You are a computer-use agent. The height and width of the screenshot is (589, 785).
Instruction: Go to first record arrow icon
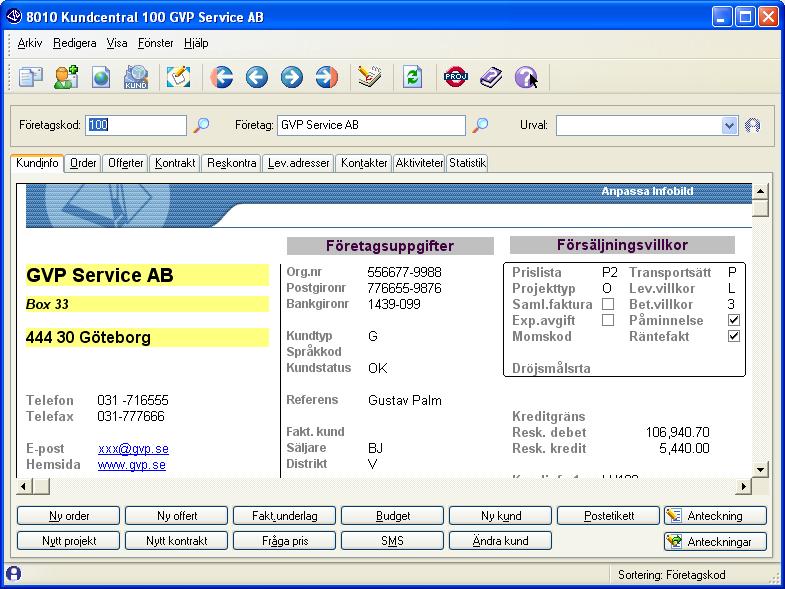coord(221,78)
